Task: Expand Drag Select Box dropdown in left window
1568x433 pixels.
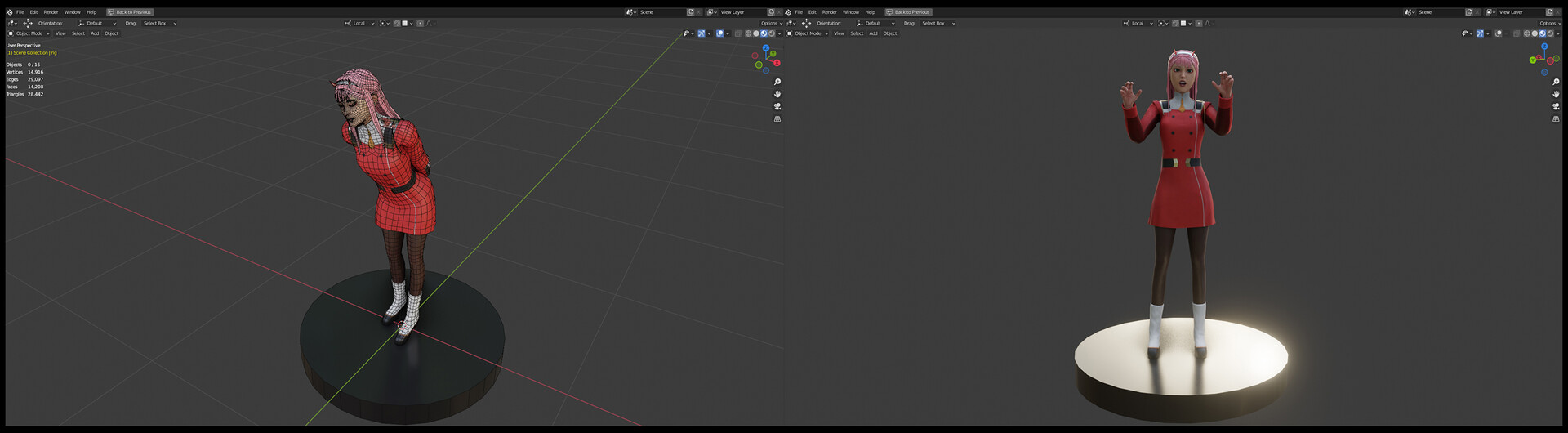Action: tap(159, 23)
